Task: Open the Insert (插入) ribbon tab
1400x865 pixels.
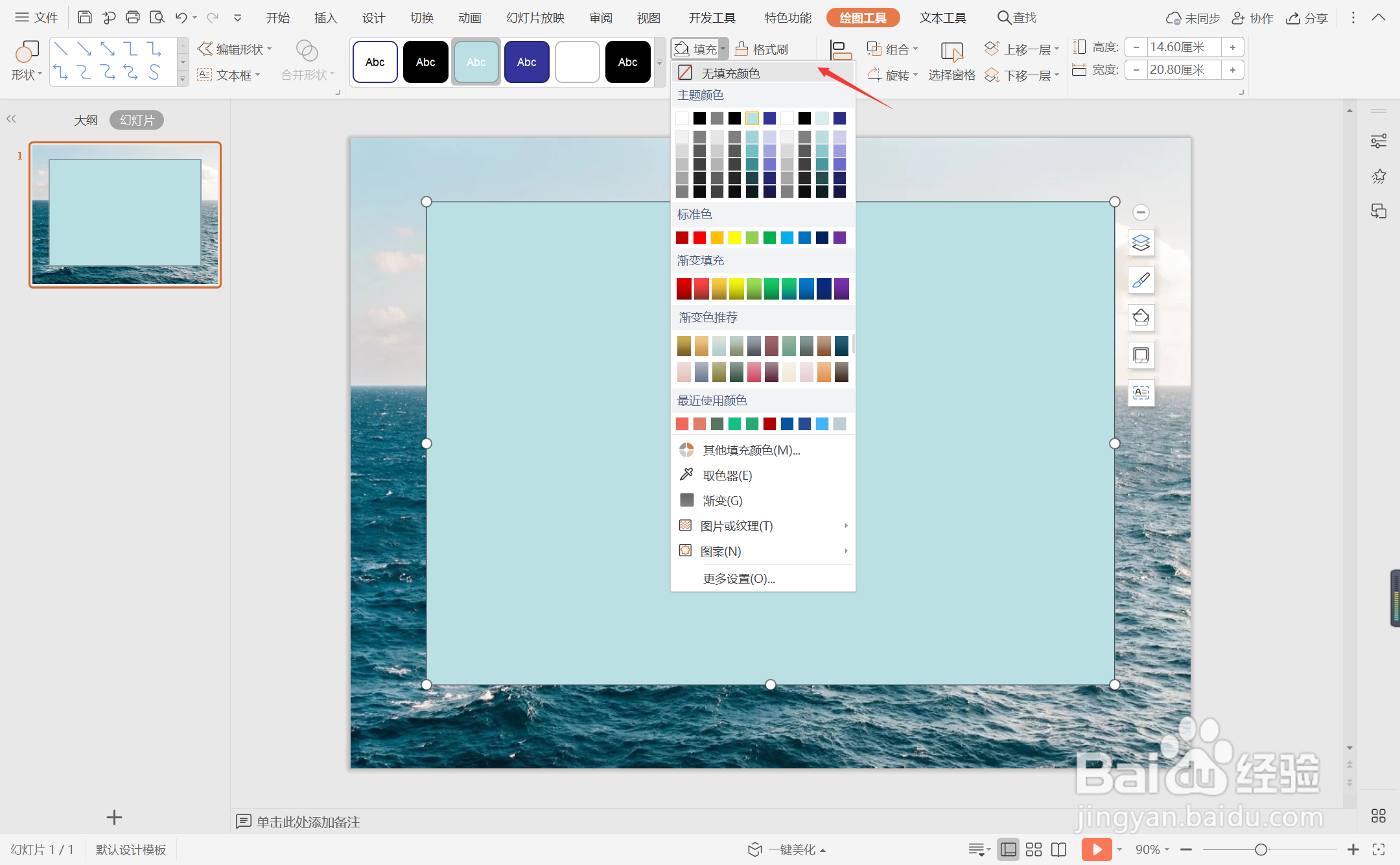Action: pos(325,18)
